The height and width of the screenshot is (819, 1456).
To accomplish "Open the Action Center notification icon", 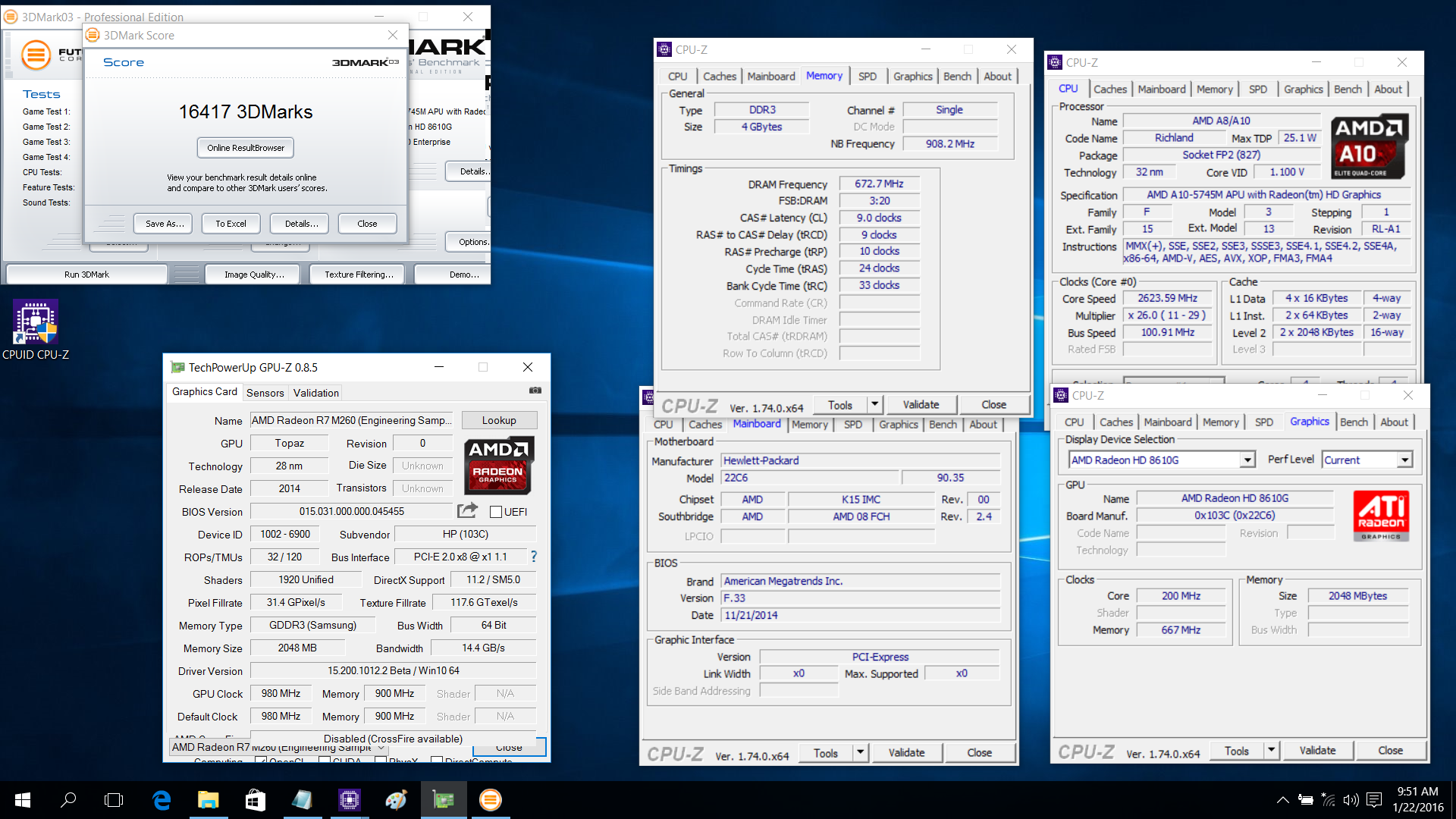I will pyautogui.click(x=1374, y=799).
